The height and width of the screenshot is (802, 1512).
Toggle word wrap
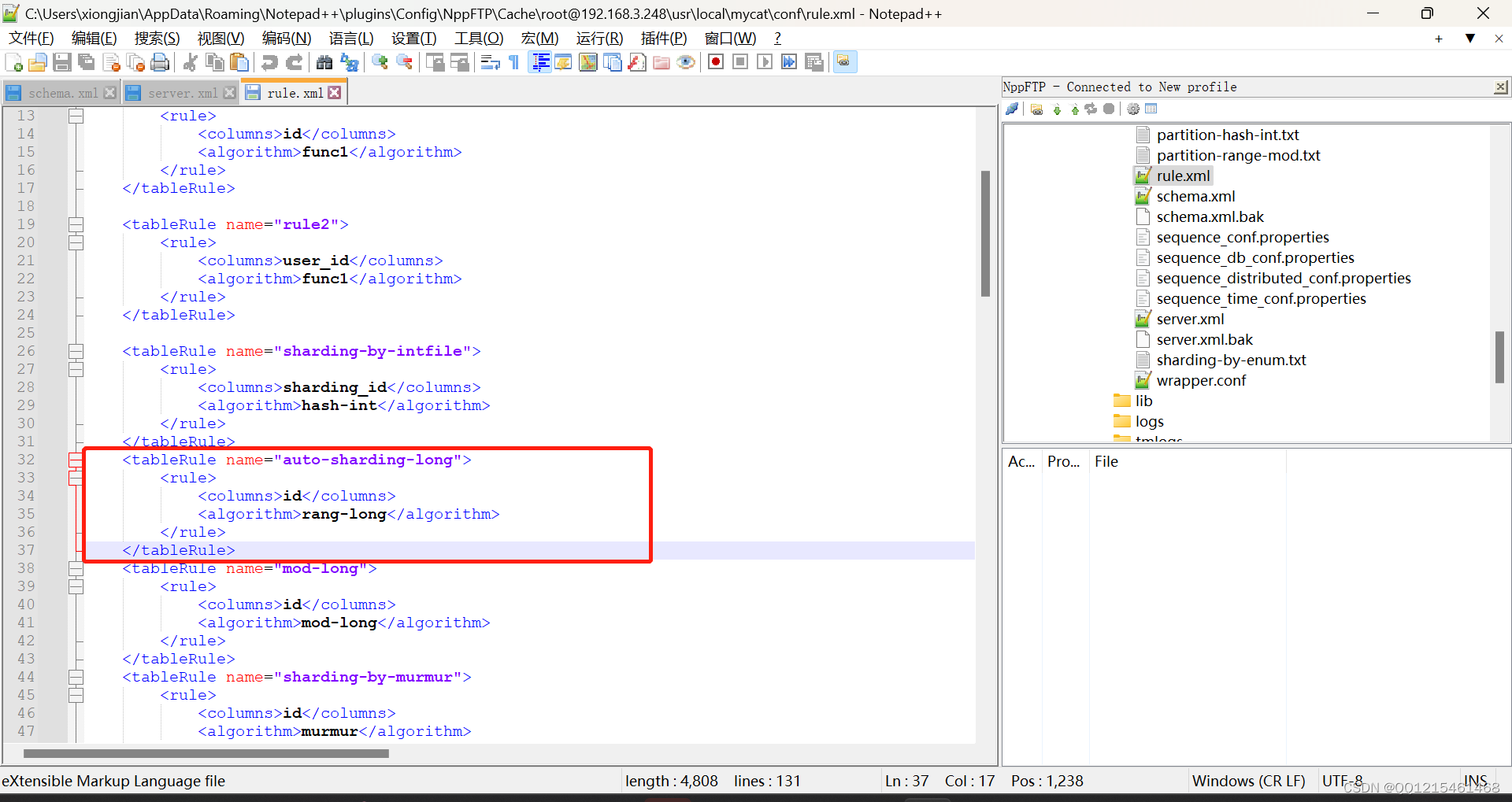490,62
